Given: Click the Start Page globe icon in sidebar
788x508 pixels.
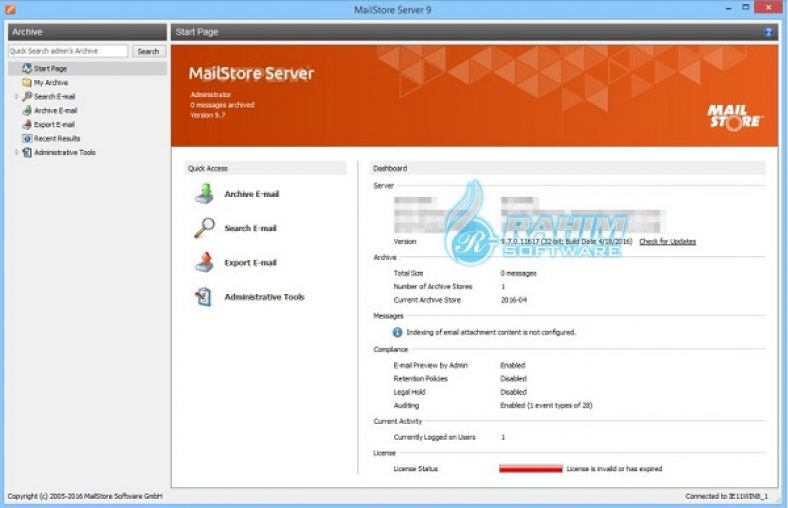Looking at the screenshot, I should coord(27,68).
